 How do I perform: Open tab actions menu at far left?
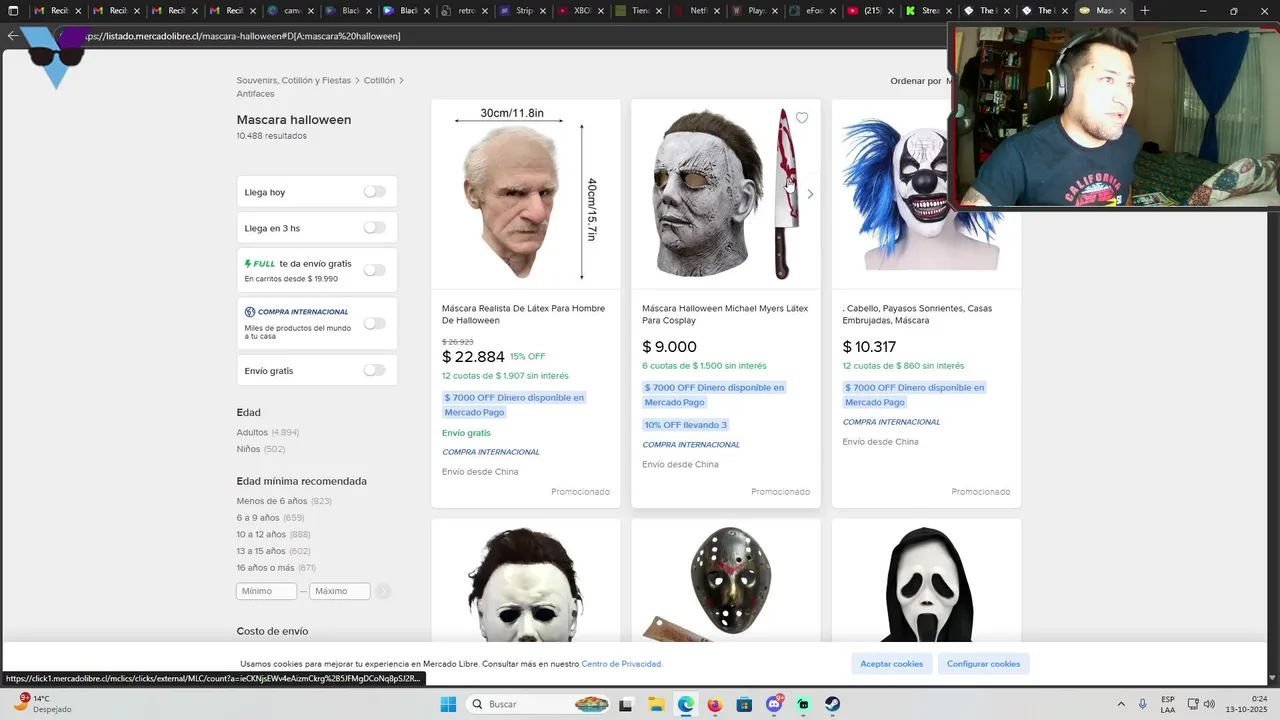[x=13, y=11]
